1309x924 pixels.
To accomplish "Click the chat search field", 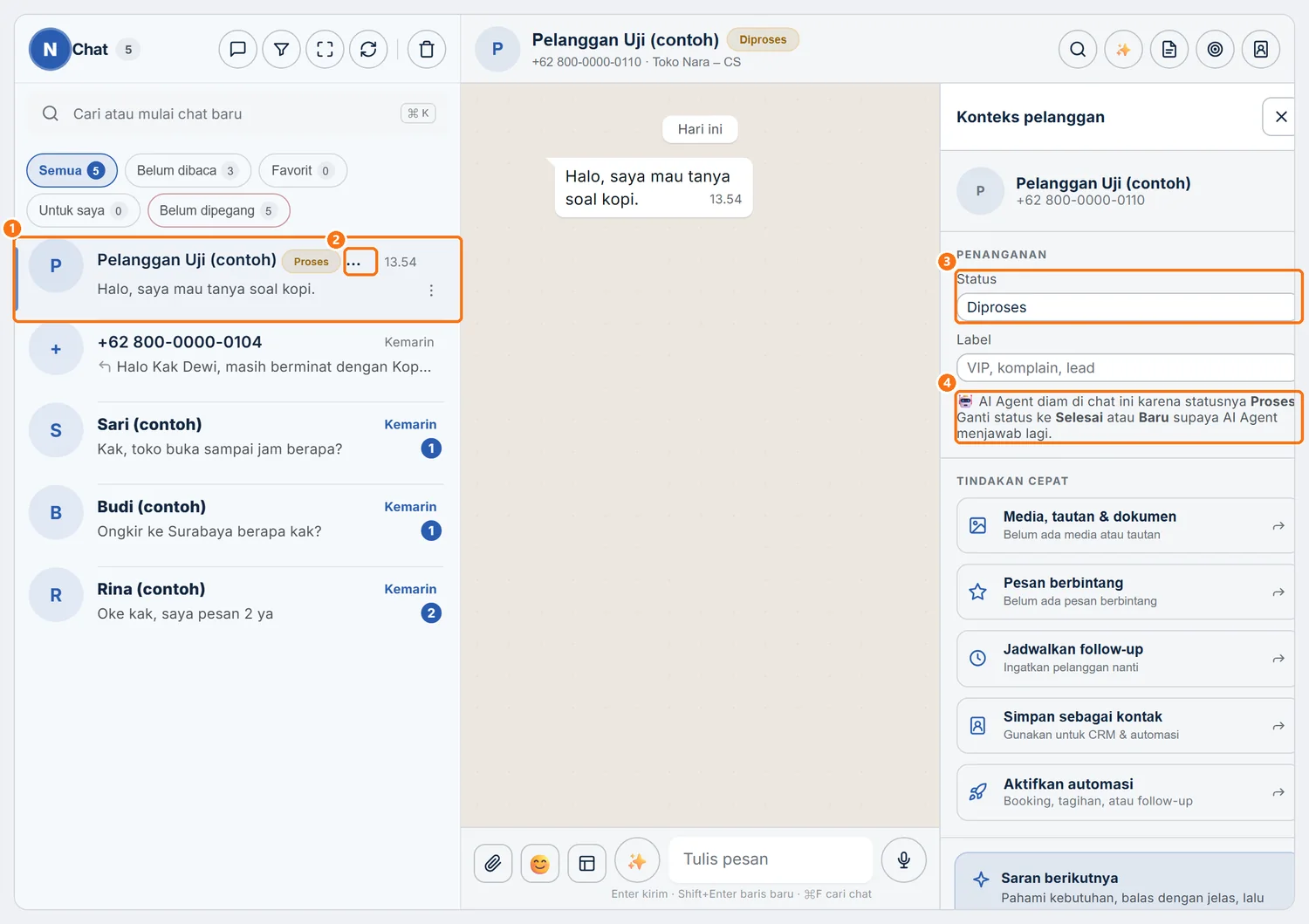I will point(237,113).
